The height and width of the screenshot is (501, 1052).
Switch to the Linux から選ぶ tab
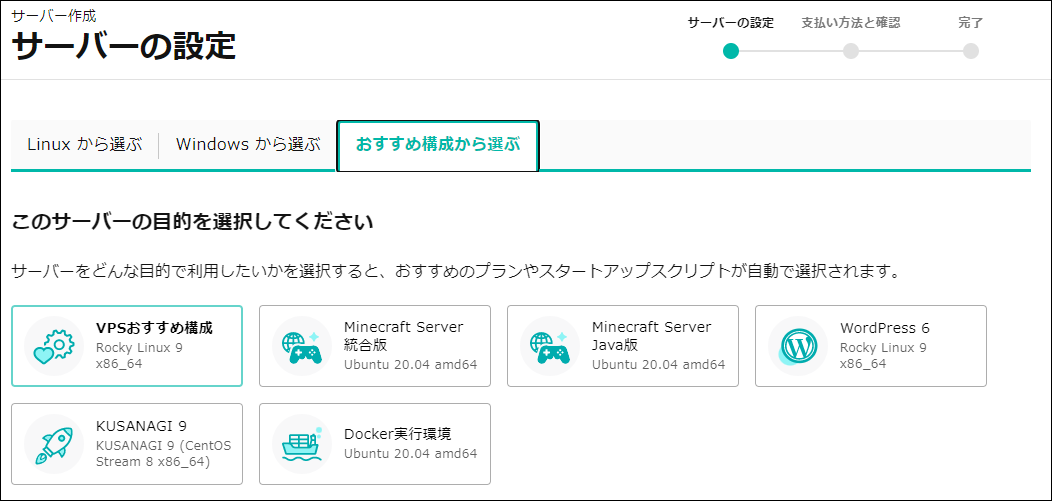tap(84, 144)
